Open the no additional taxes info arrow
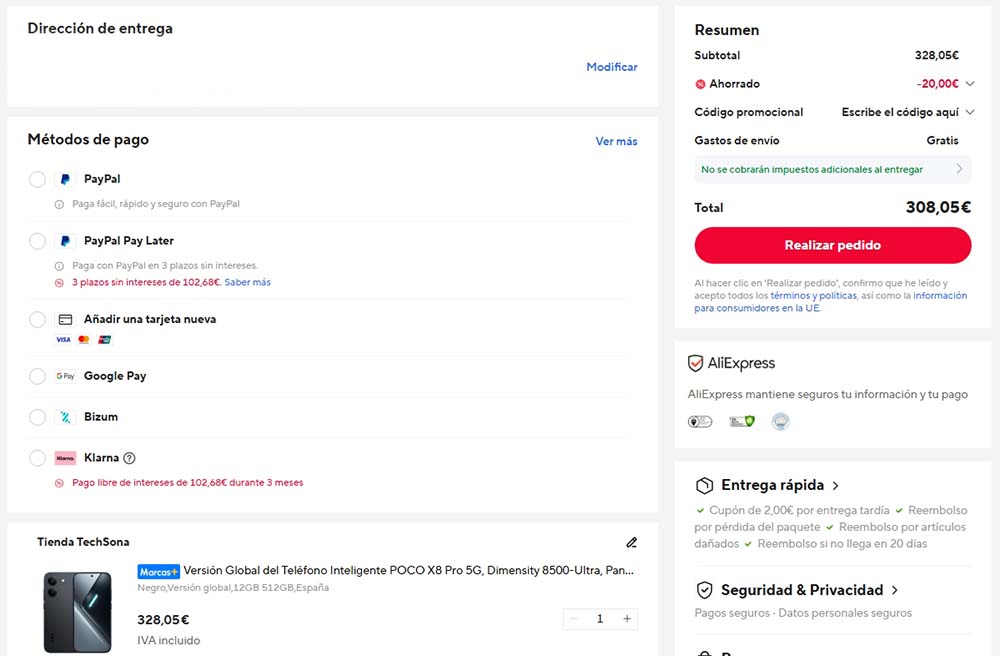This screenshot has height=656, width=1000. click(x=959, y=169)
